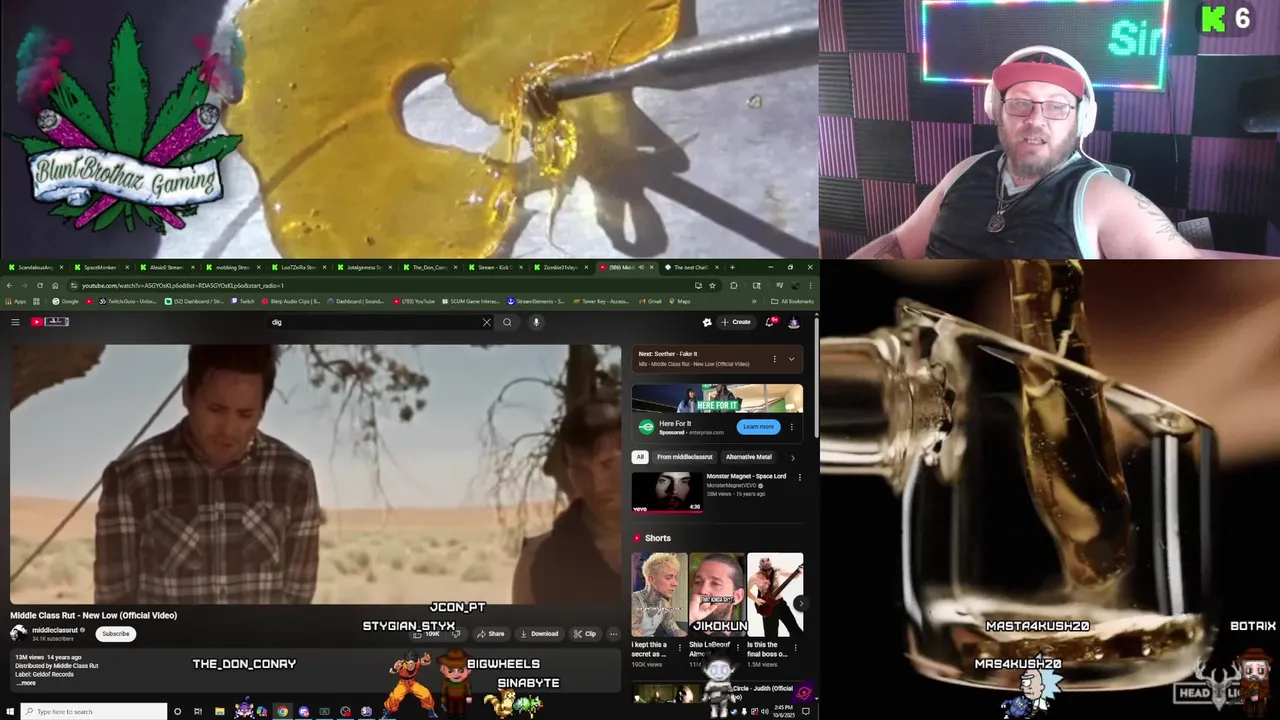1280x720 pixels.
Task: Open the Google bookmark
Action: point(66,301)
